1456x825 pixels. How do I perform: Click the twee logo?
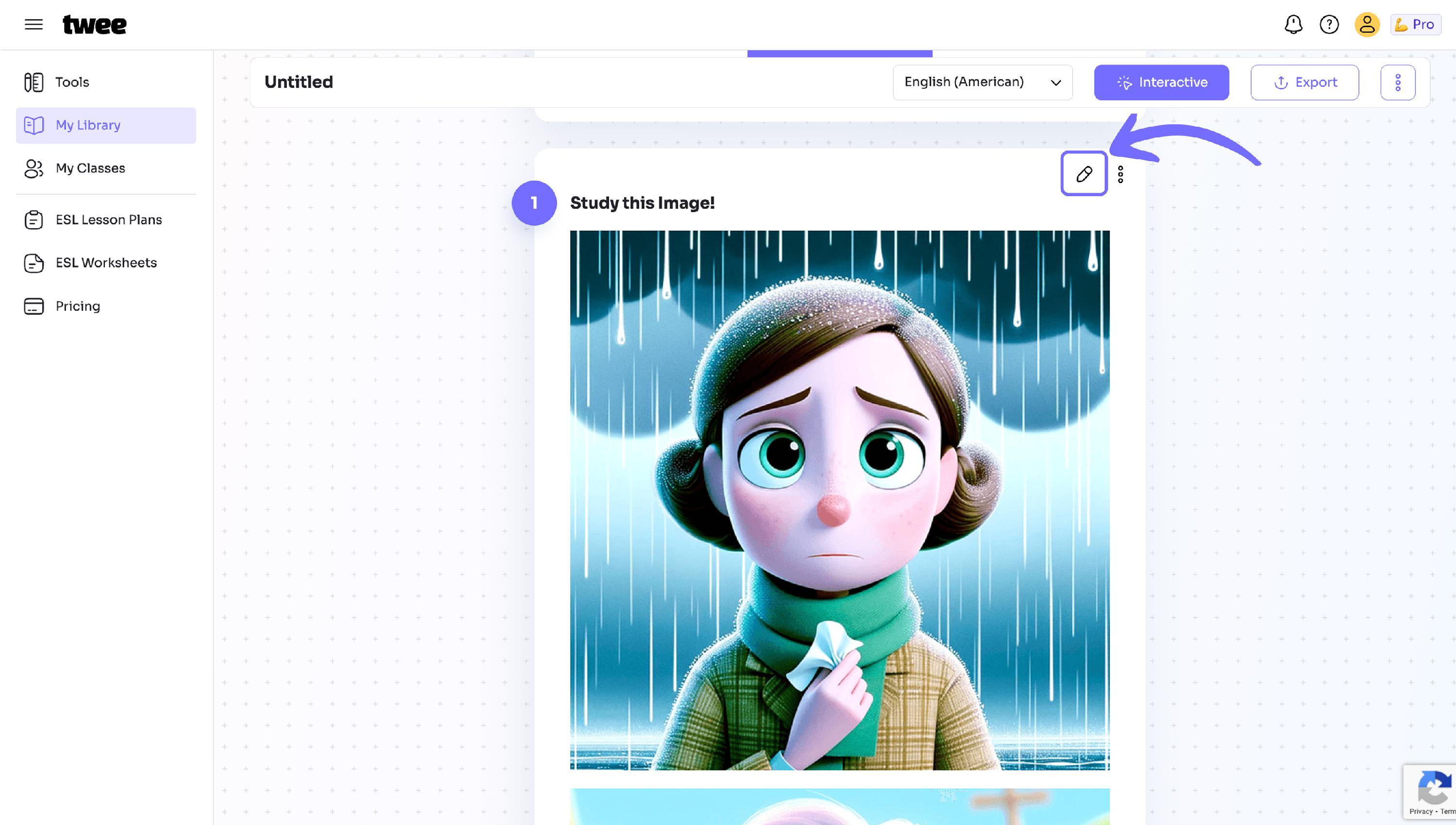pos(95,24)
